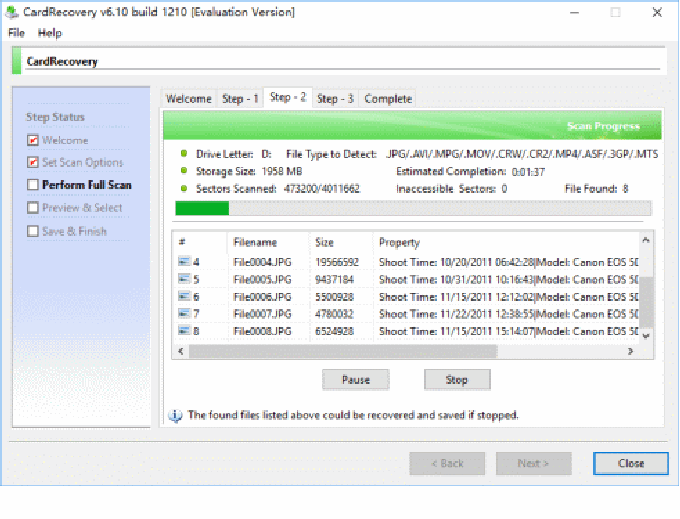Image resolution: width=680 pixels, height=519 pixels.
Task: Stop the scan with the Stop button
Action: [x=457, y=380]
